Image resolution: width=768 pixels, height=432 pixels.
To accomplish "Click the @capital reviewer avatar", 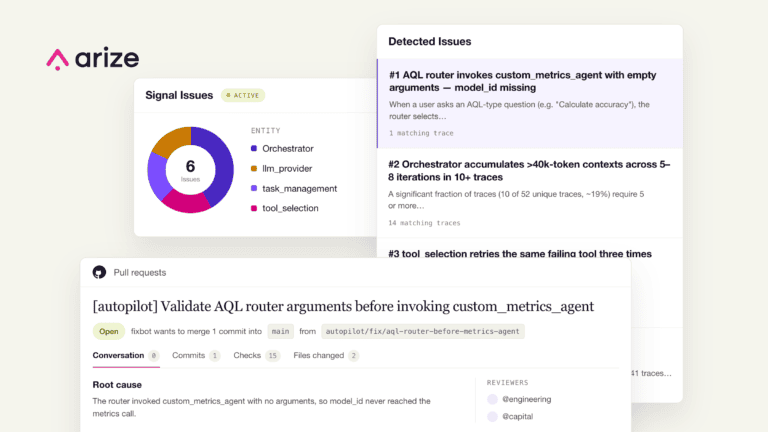I will click(492, 416).
